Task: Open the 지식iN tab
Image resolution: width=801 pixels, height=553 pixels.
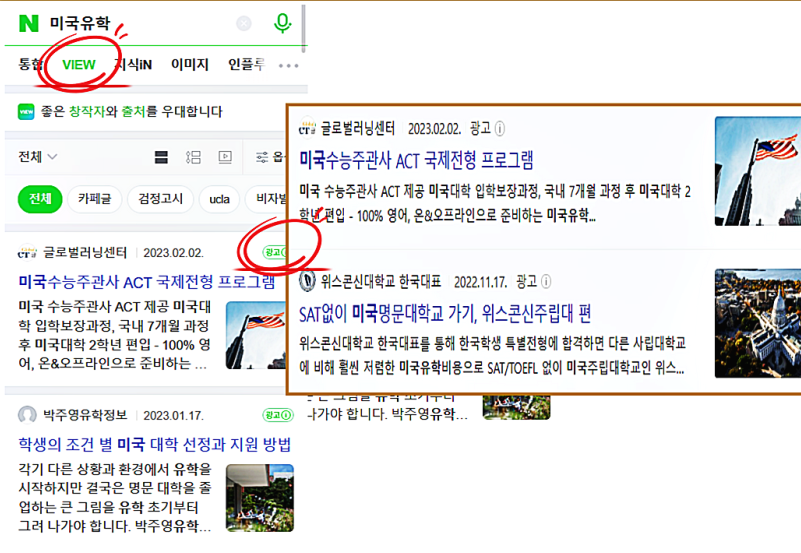Action: pos(134,64)
